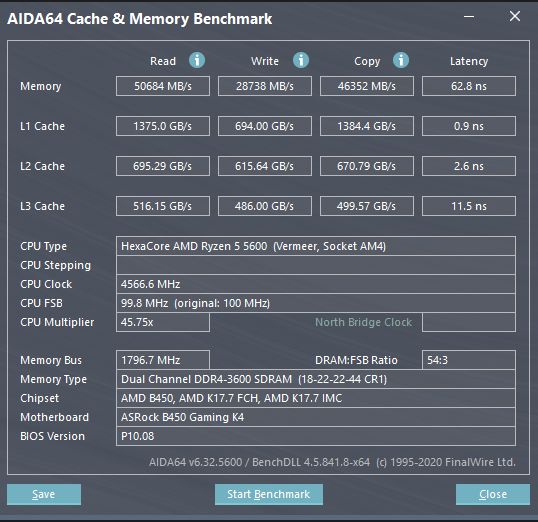The image size is (538, 522).
Task: Click the L3 Cache Read value box
Action: pyautogui.click(x=163, y=206)
